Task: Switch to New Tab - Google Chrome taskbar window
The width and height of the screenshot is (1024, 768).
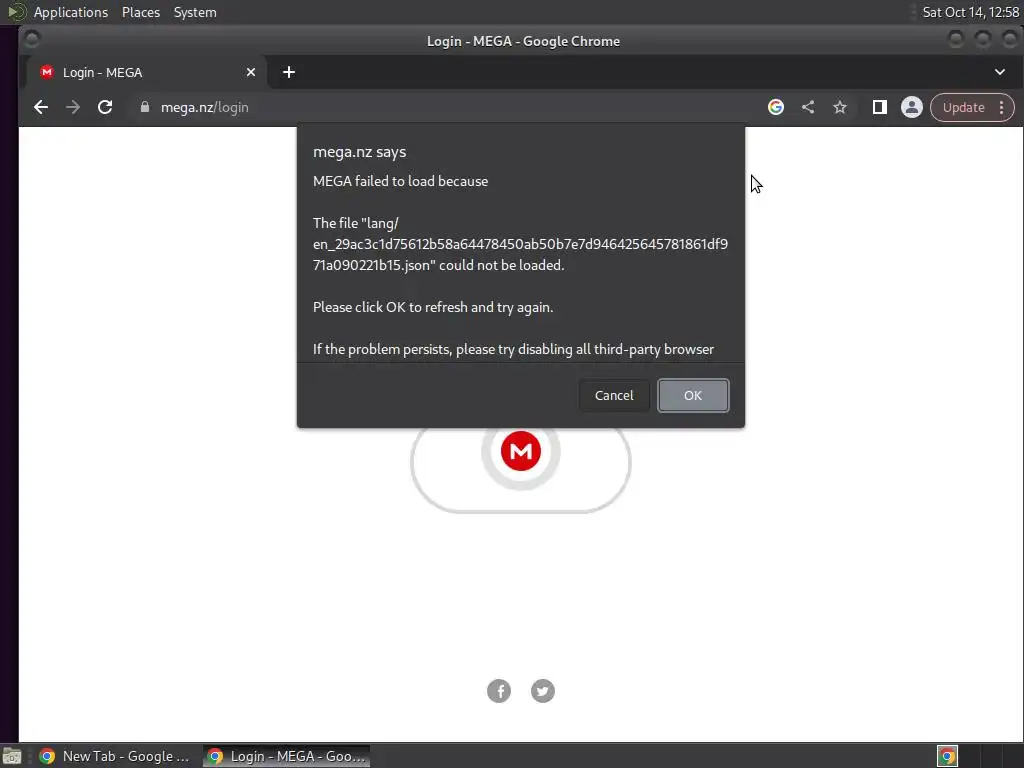Action: pyautogui.click(x=115, y=756)
